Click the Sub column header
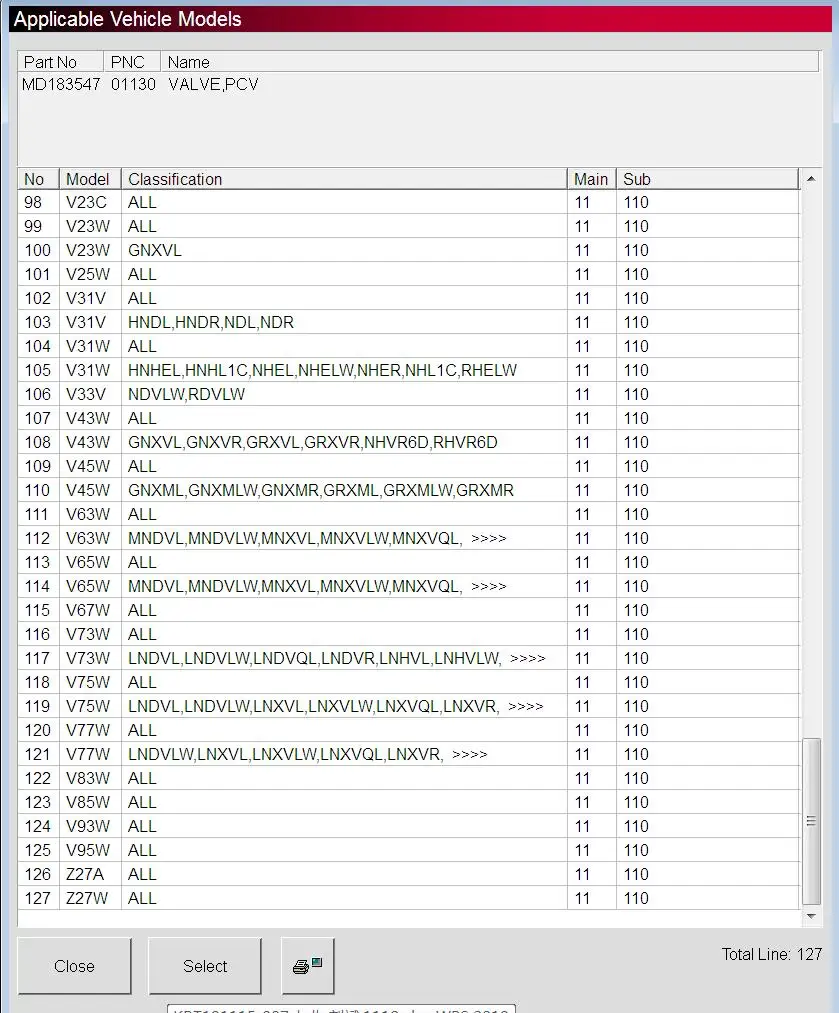The image size is (839, 1013). pos(707,179)
